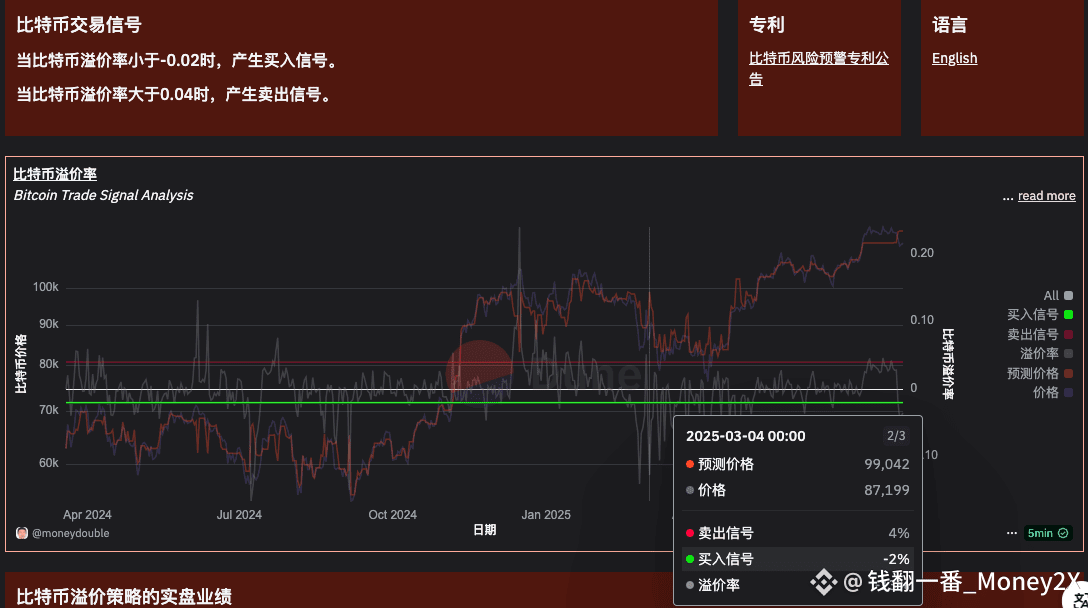1088x608 pixels.
Task: Toggle the 卖出信号 legend series
Action: click(1040, 335)
